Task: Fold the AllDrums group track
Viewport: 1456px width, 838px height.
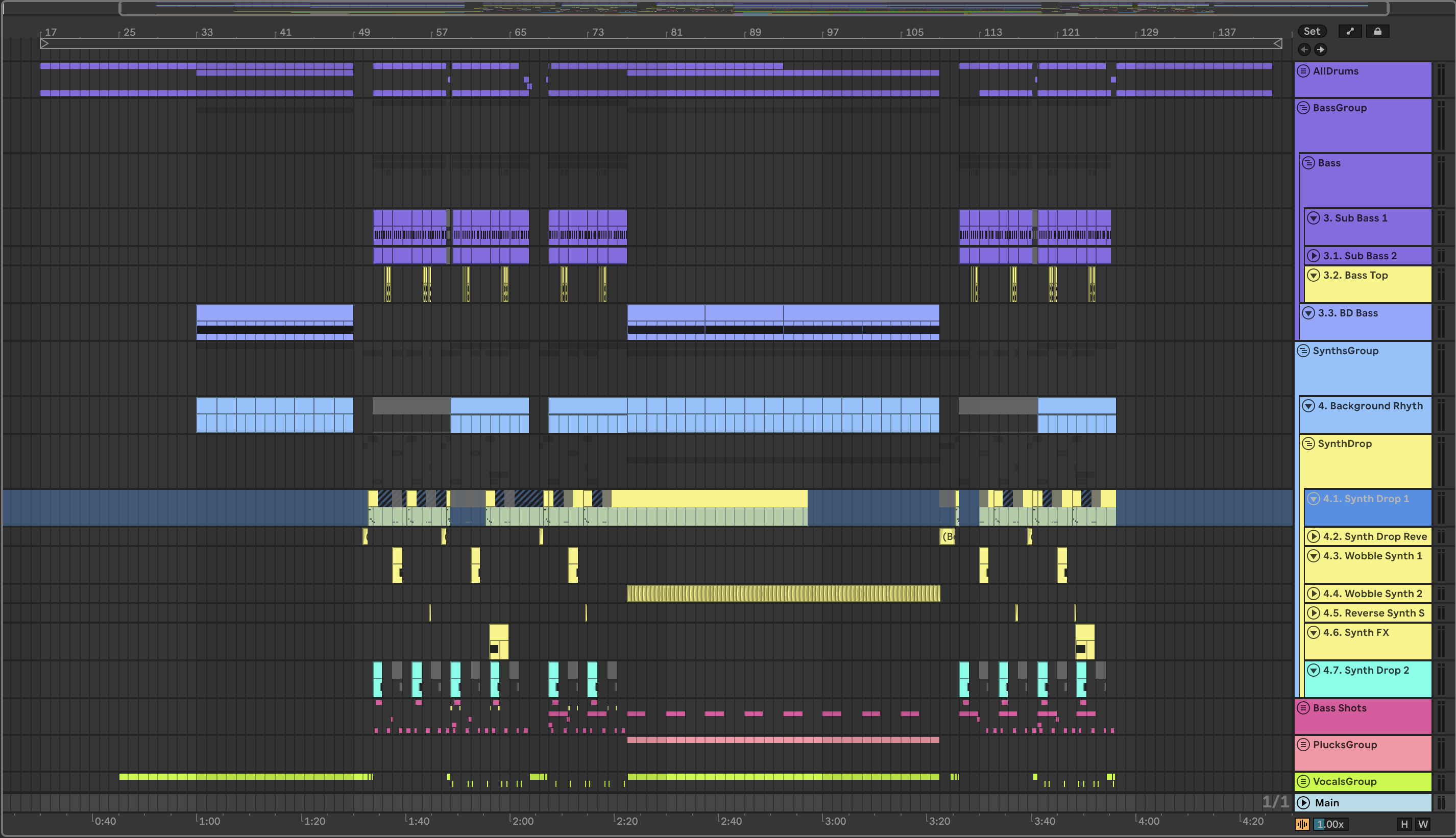Action: pyautogui.click(x=1303, y=71)
